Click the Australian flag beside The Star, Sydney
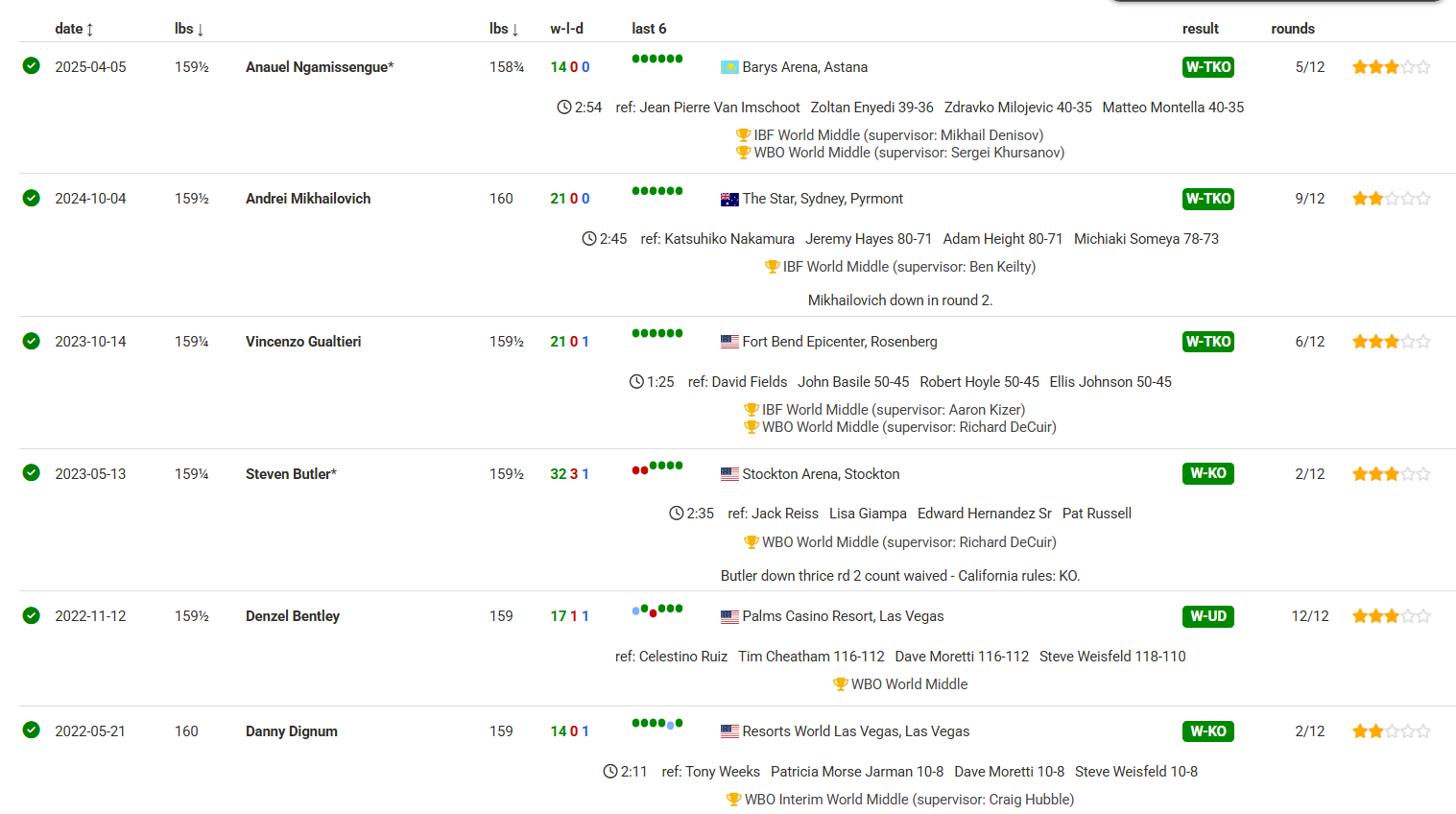 [729, 200]
